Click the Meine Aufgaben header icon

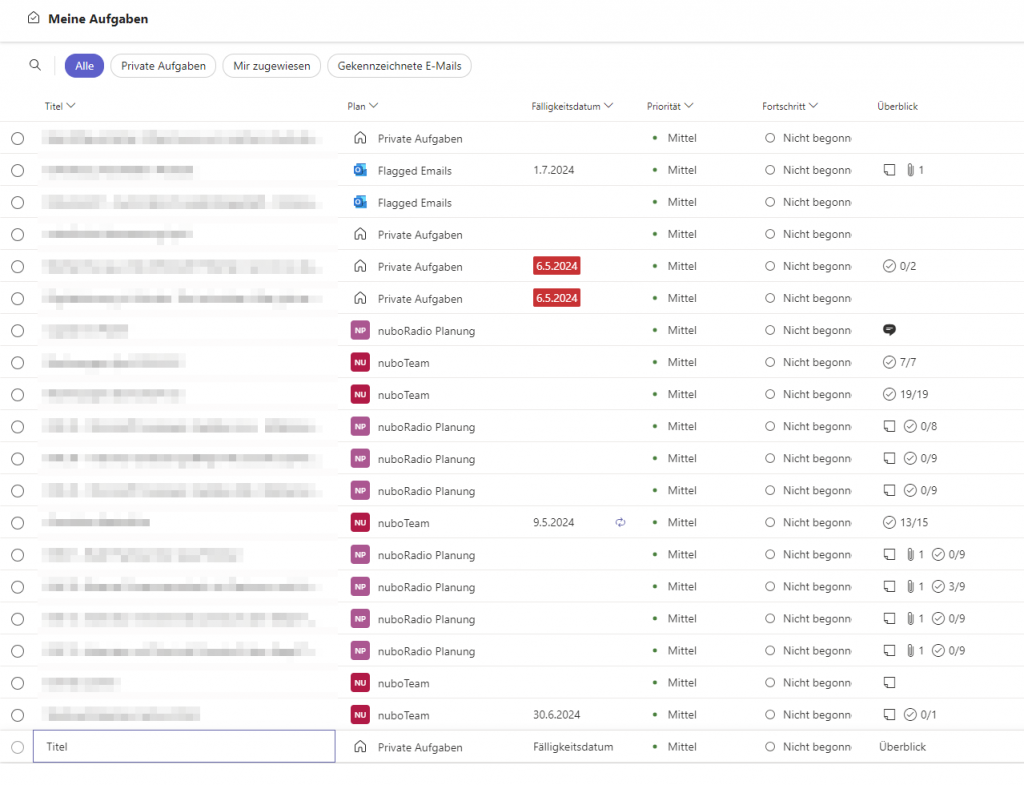click(33, 18)
